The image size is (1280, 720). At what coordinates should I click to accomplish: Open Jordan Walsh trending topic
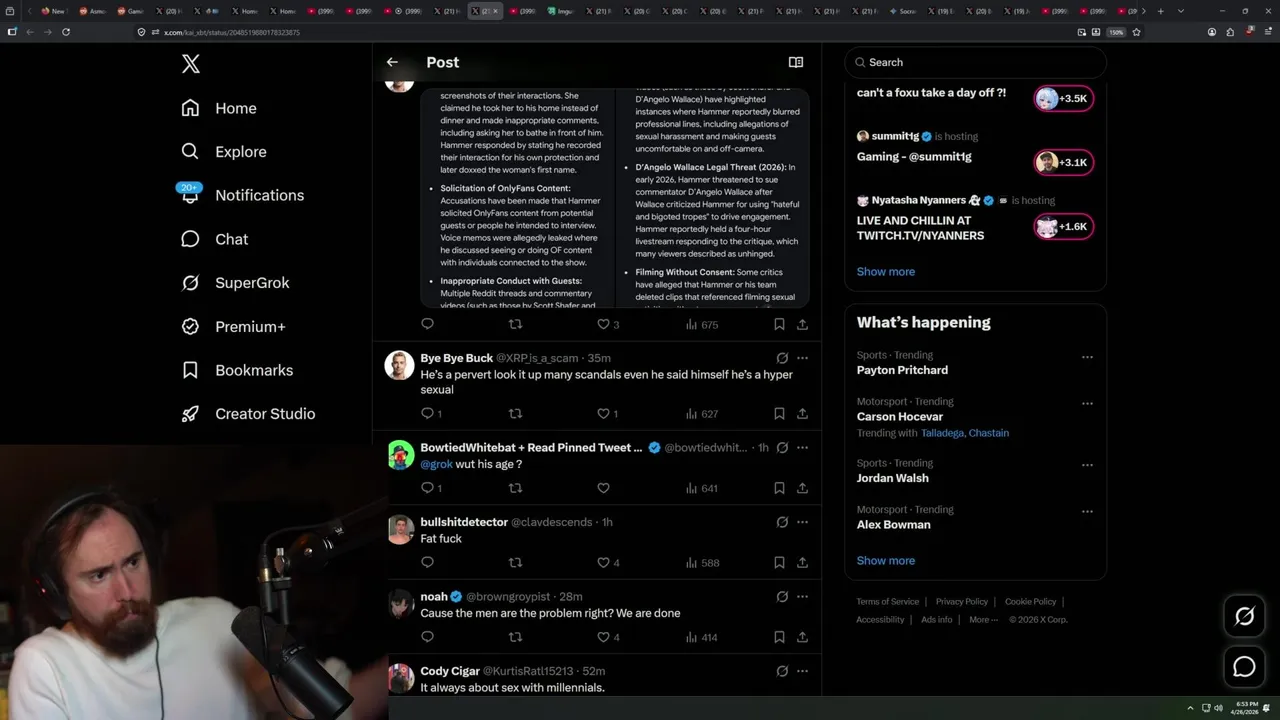coord(893,478)
